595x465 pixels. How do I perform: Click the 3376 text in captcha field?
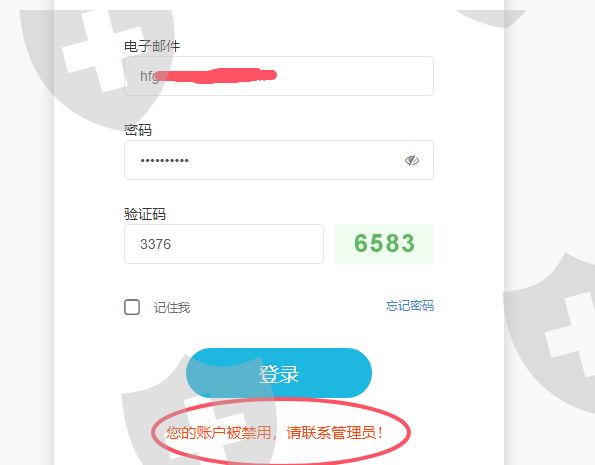[x=156, y=244]
